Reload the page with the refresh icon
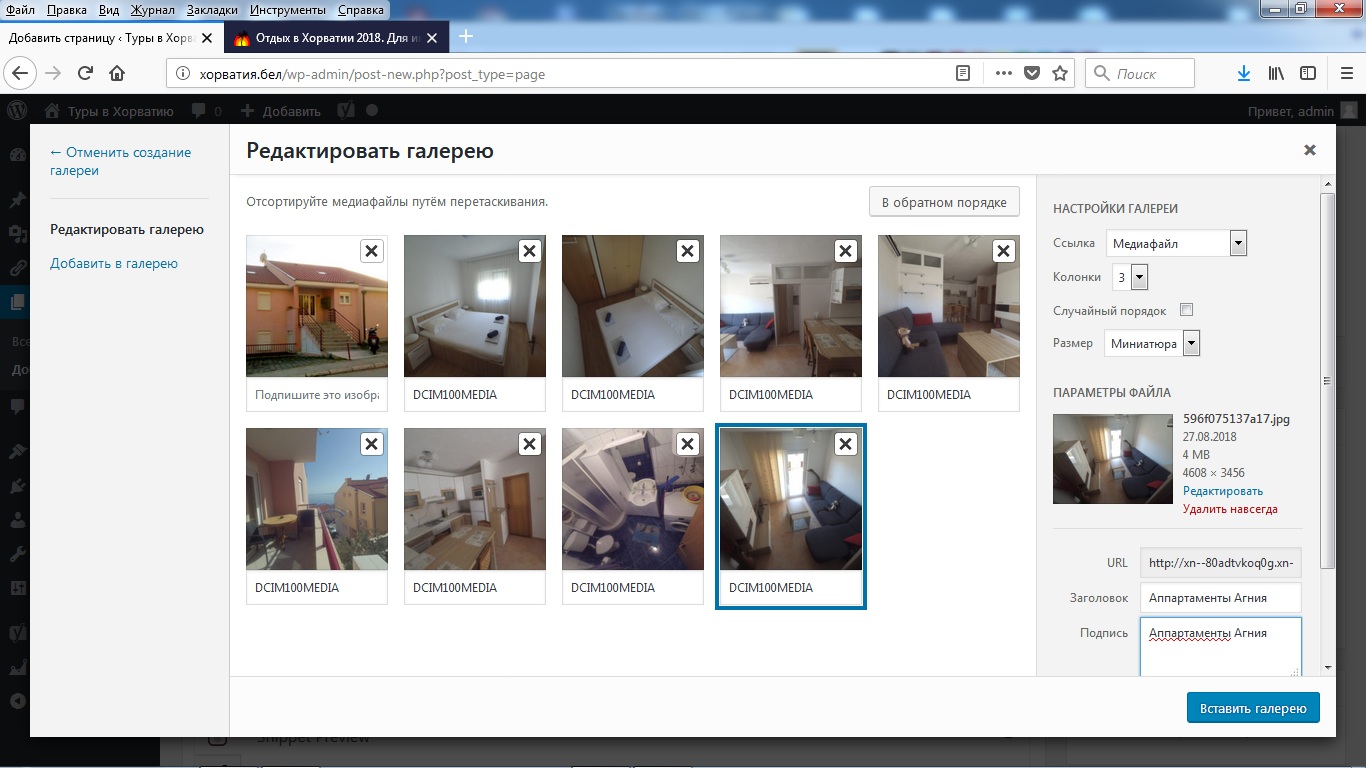Screen dimensions: 1366x768 click(x=85, y=73)
